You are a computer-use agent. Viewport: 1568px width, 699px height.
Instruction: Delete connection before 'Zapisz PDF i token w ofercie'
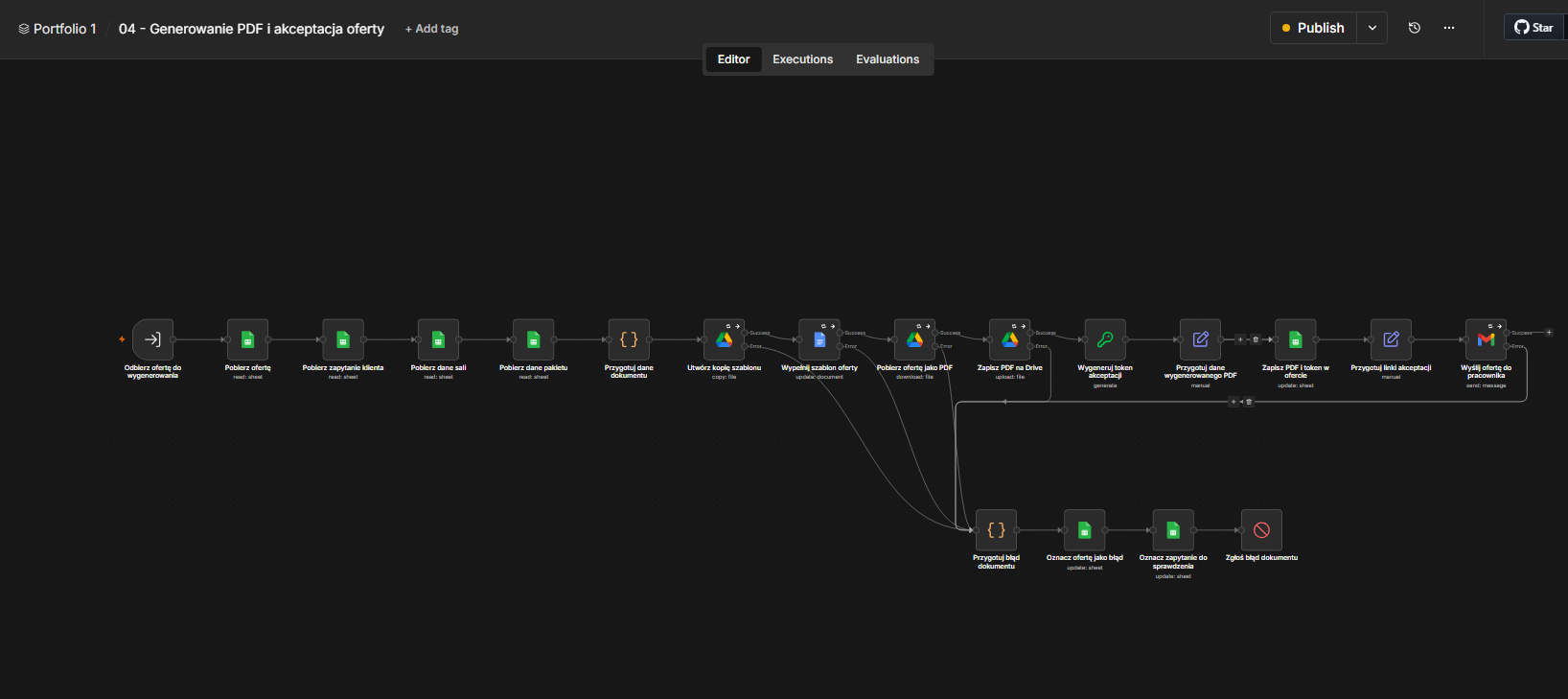pos(1256,339)
